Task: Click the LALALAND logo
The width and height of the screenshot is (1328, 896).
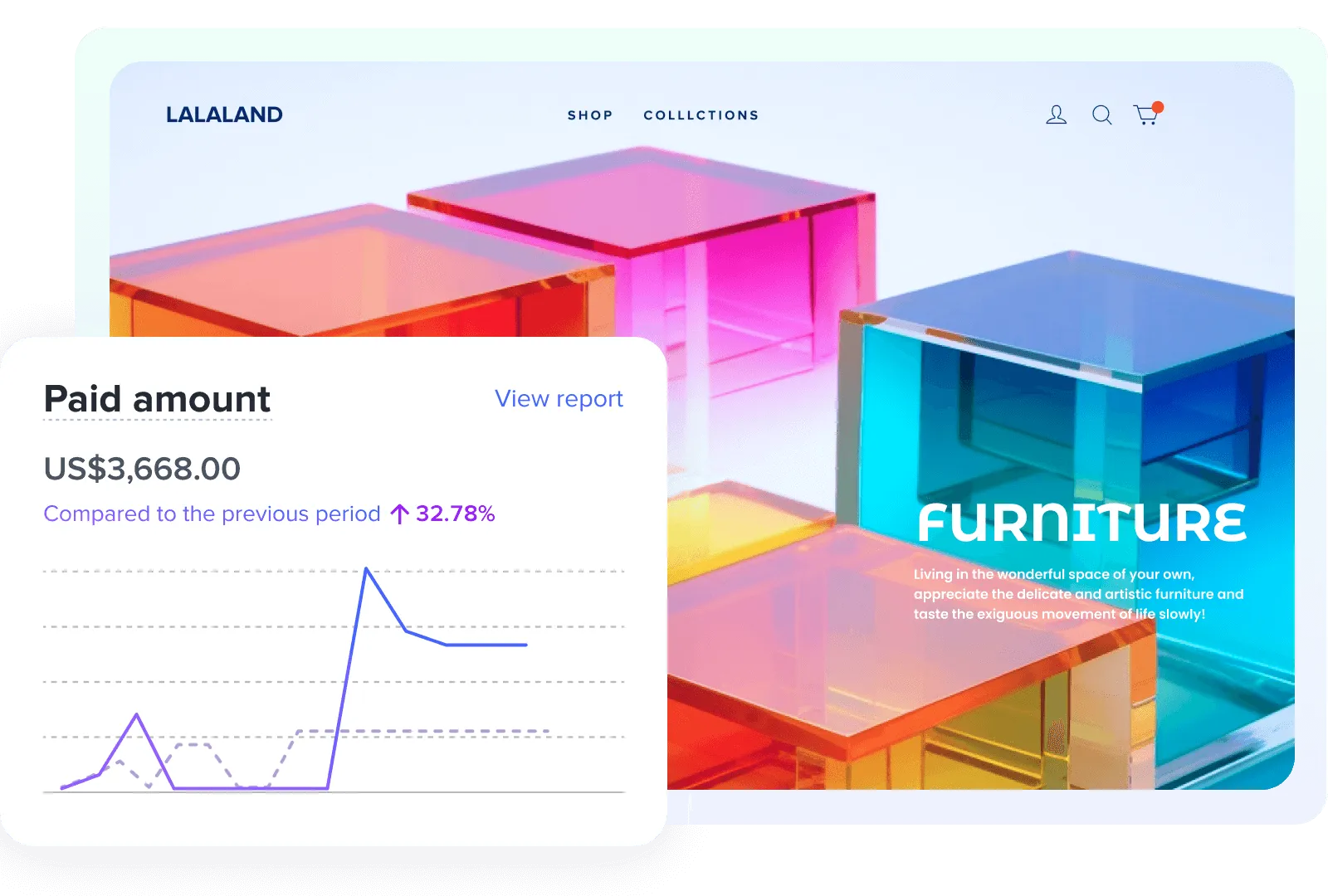Action: pyautogui.click(x=224, y=114)
